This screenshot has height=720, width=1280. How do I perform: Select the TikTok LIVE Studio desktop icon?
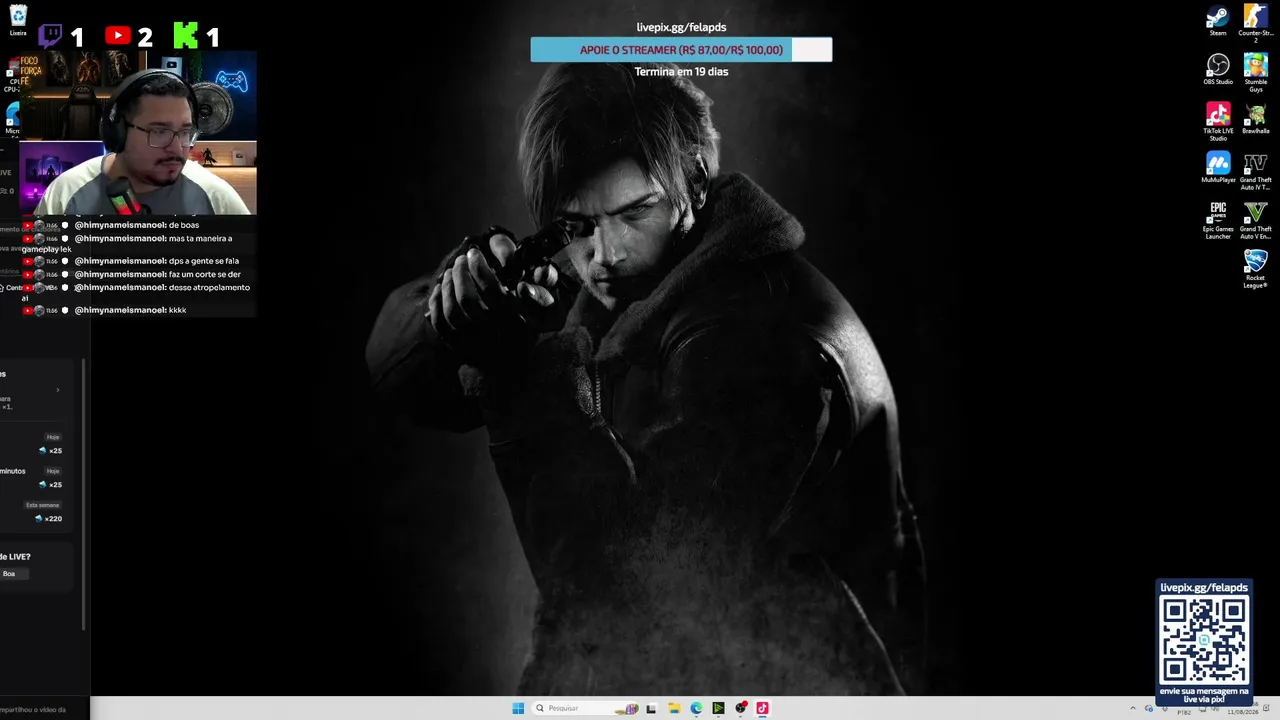pos(1218,121)
